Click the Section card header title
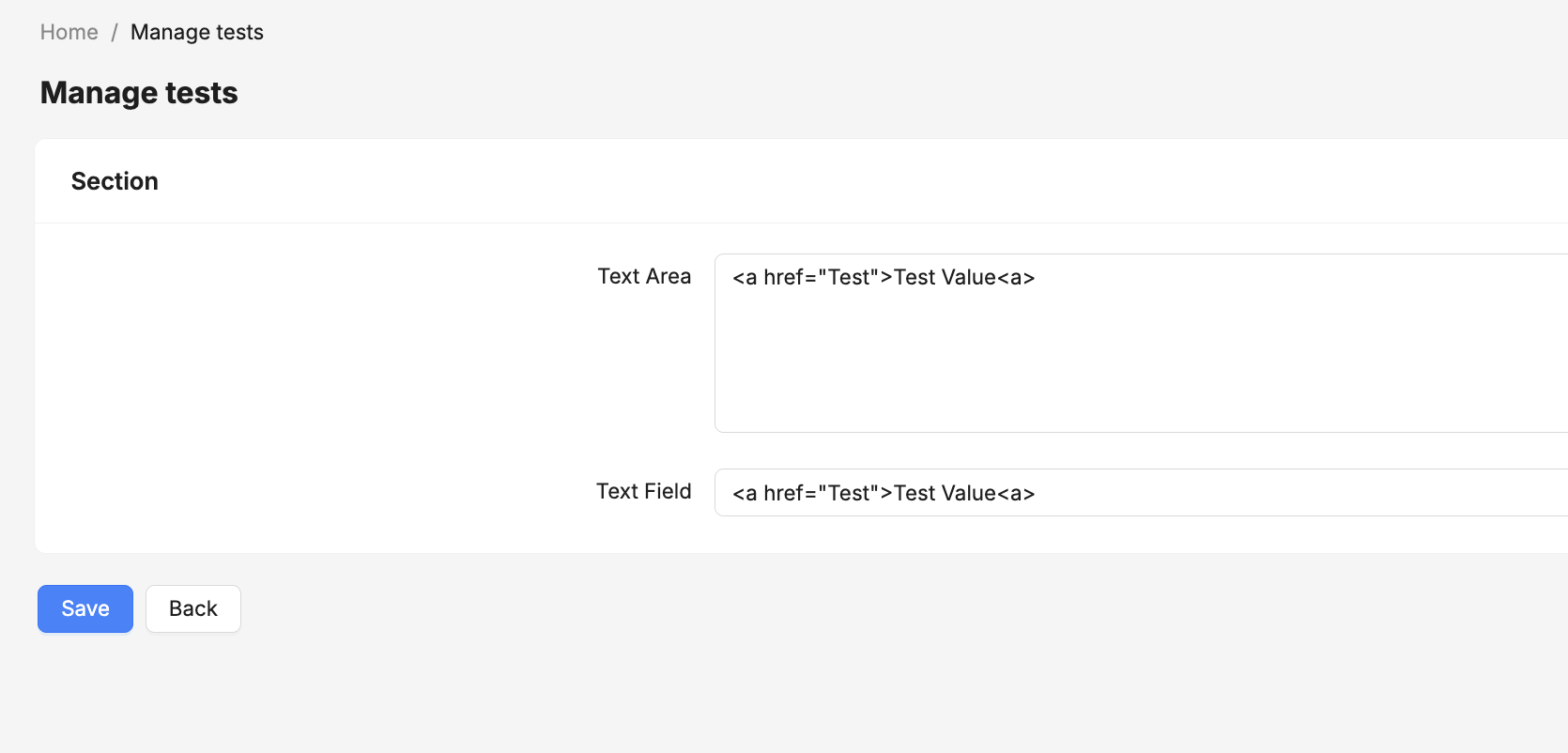 pyautogui.click(x=115, y=181)
